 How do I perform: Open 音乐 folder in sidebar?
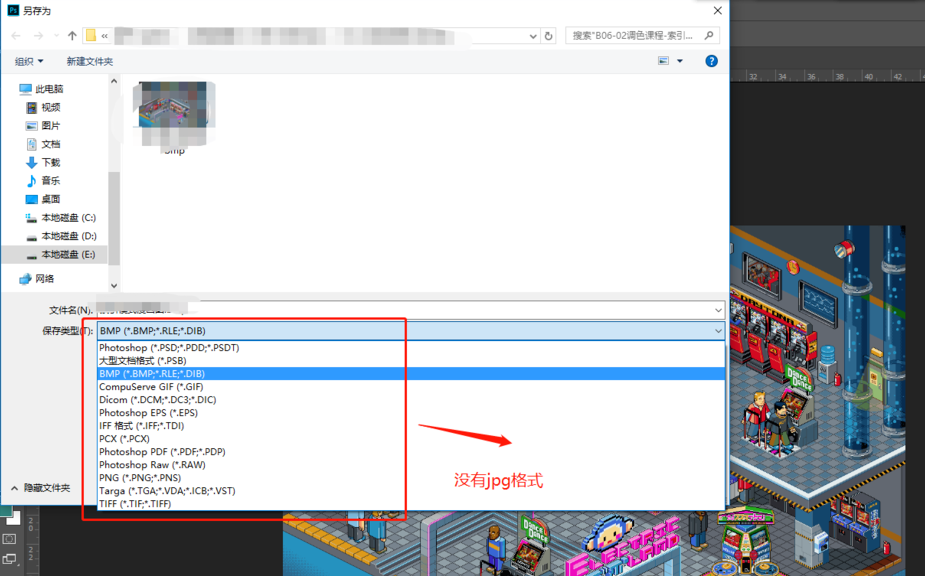click(x=43, y=181)
